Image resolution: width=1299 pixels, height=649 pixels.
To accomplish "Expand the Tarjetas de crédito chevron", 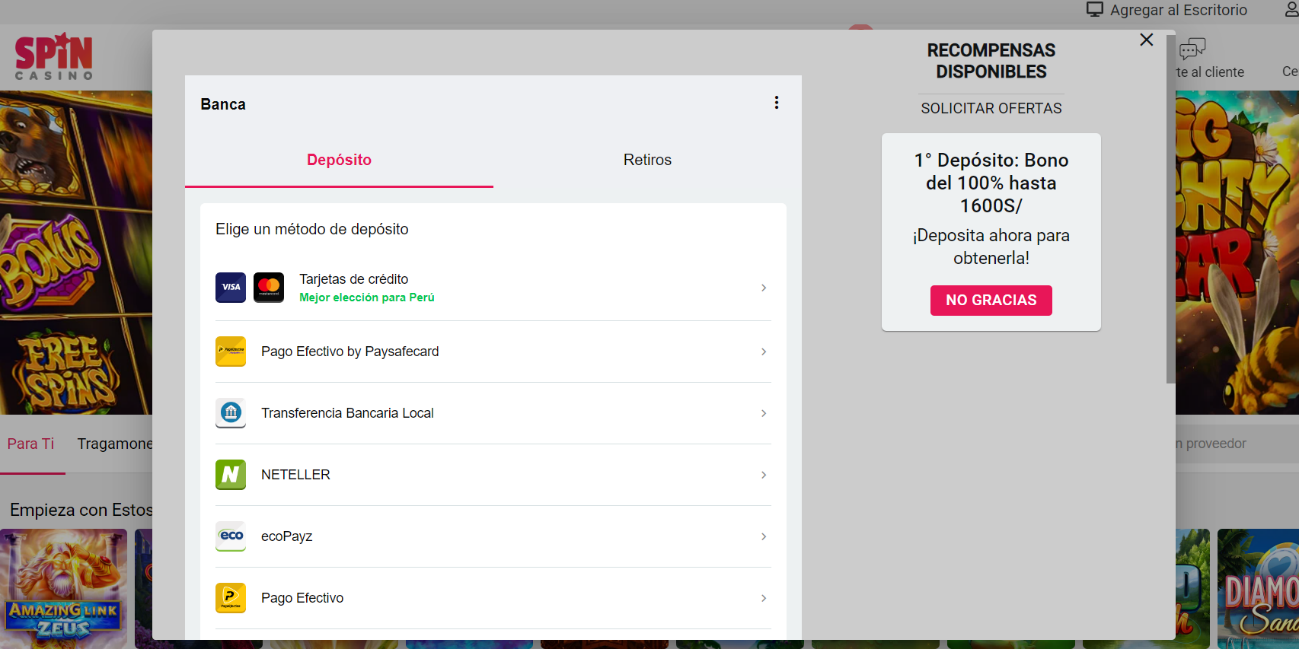I will pos(764,288).
